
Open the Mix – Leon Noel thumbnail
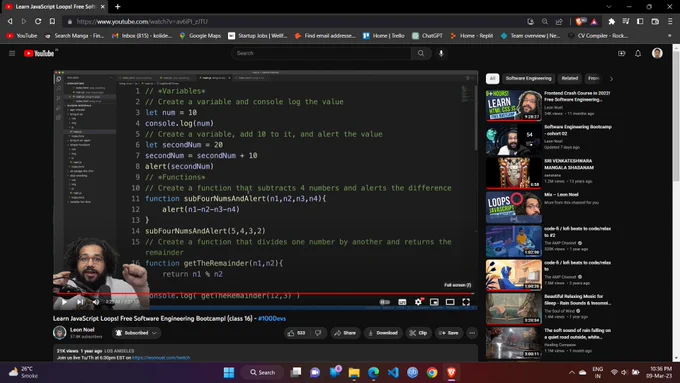[513, 207]
